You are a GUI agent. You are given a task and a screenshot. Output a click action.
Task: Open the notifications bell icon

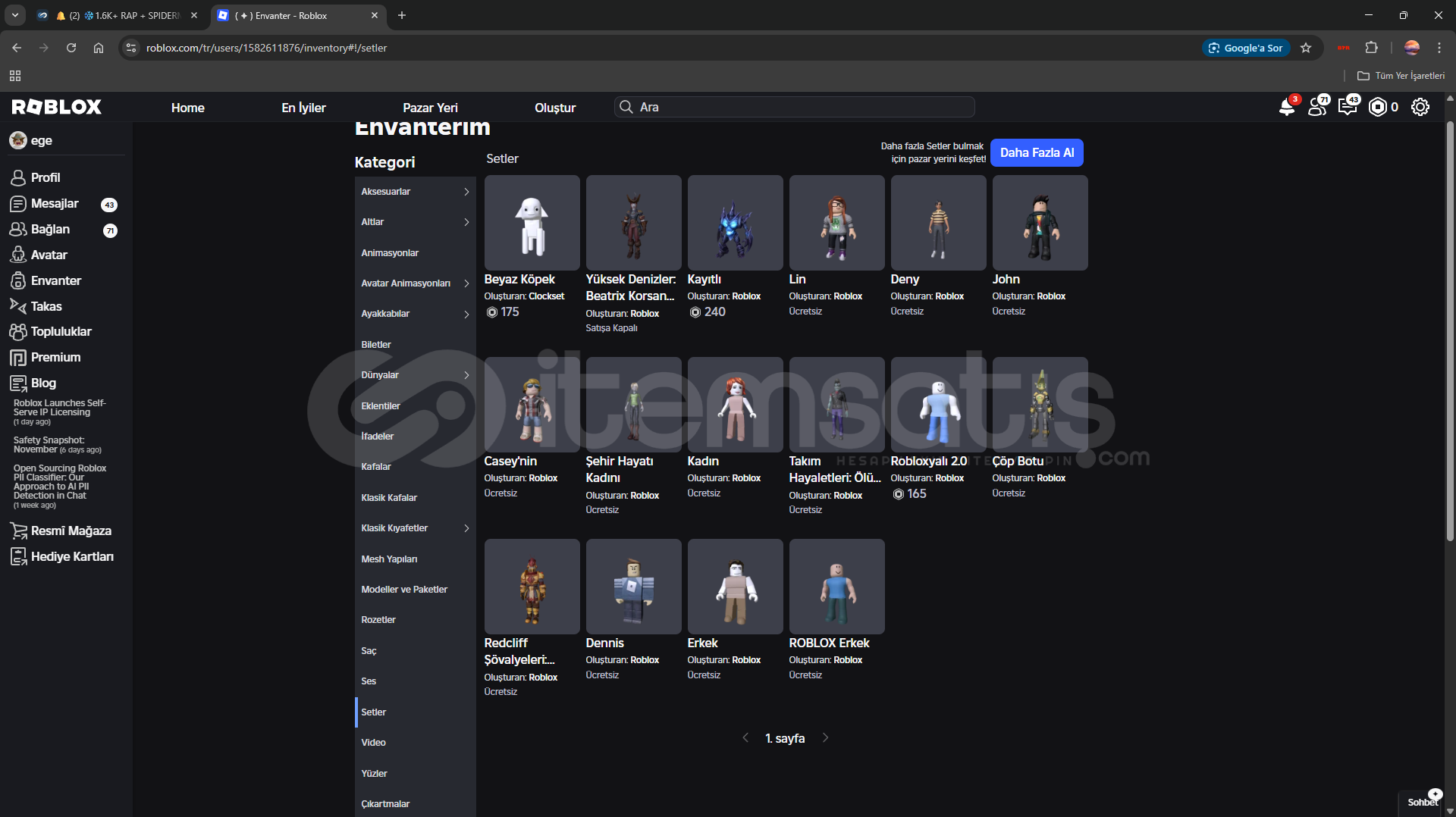coord(1286,108)
